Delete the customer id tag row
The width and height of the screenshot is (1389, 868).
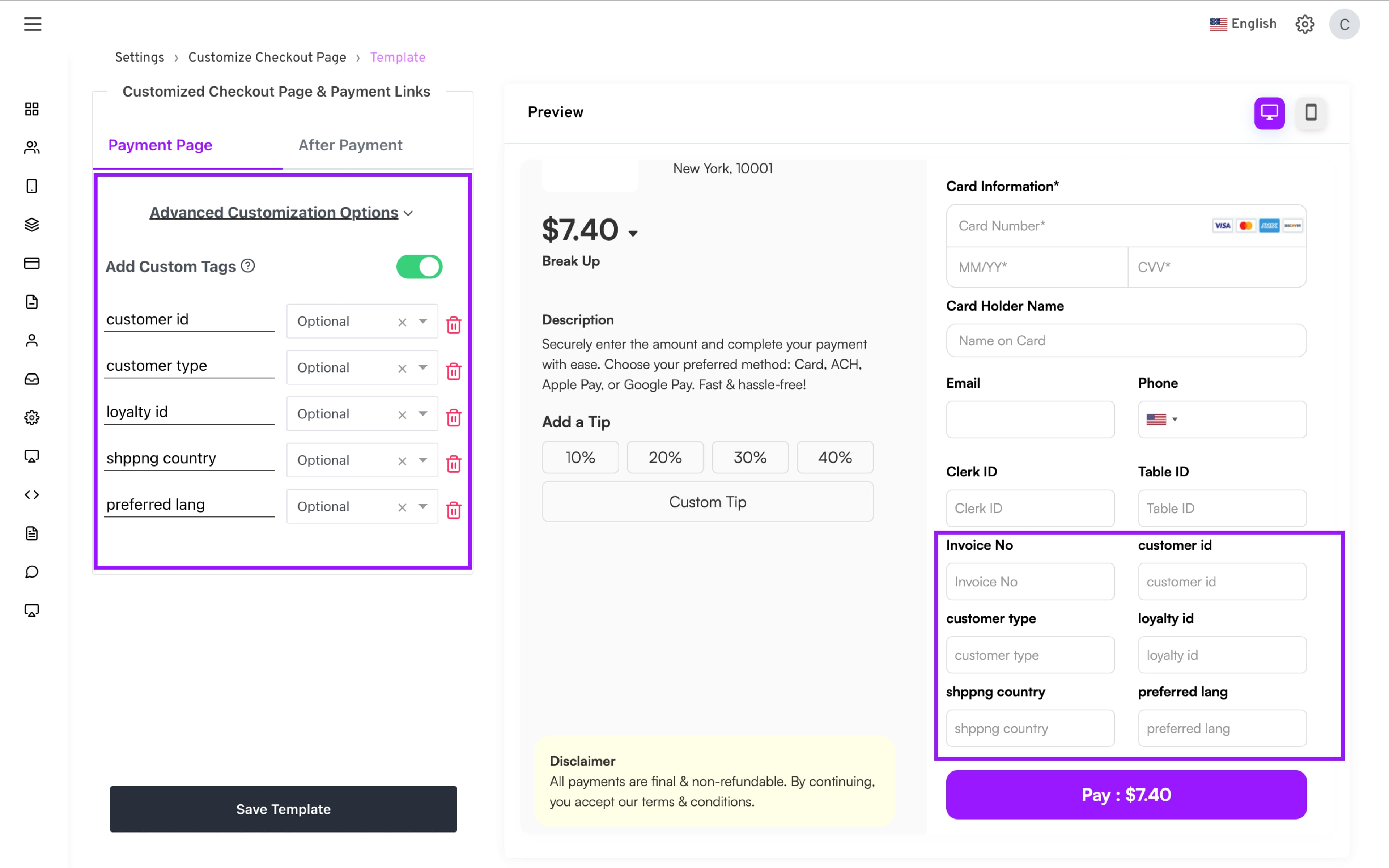pyautogui.click(x=454, y=325)
